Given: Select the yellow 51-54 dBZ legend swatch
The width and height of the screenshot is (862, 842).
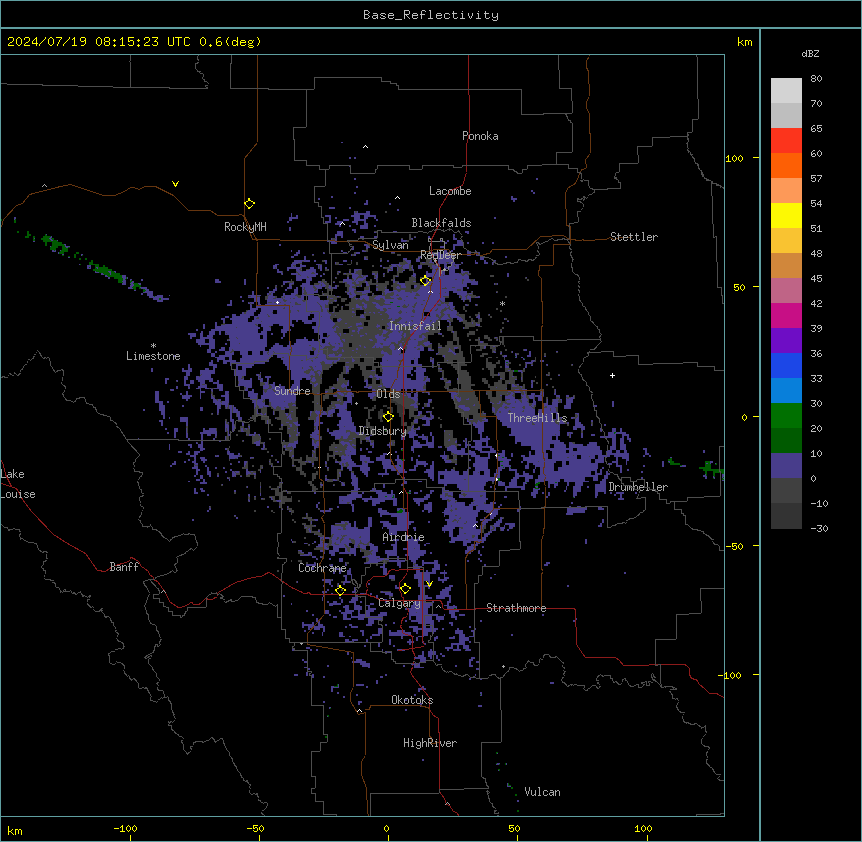Looking at the screenshot, I should (x=786, y=215).
